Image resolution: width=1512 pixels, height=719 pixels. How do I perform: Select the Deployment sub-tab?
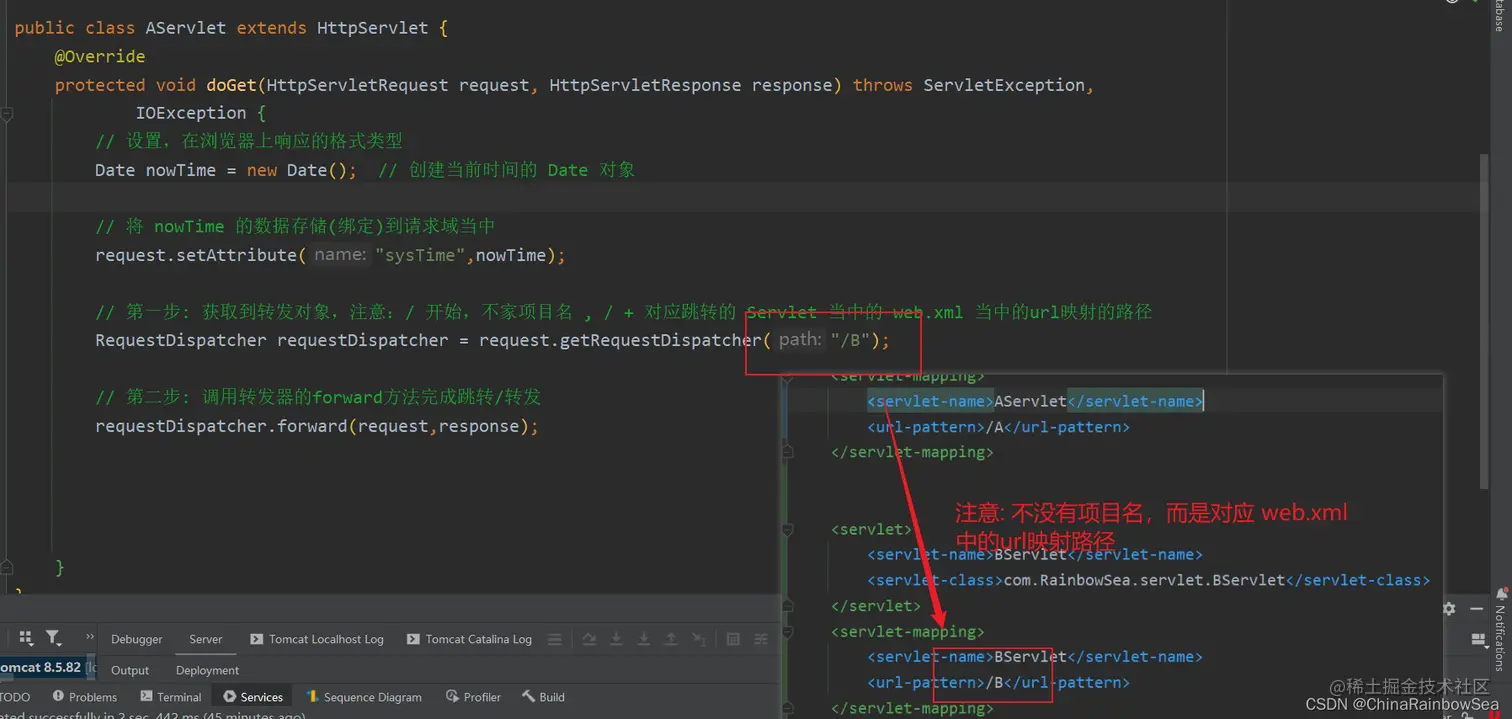[x=207, y=670]
